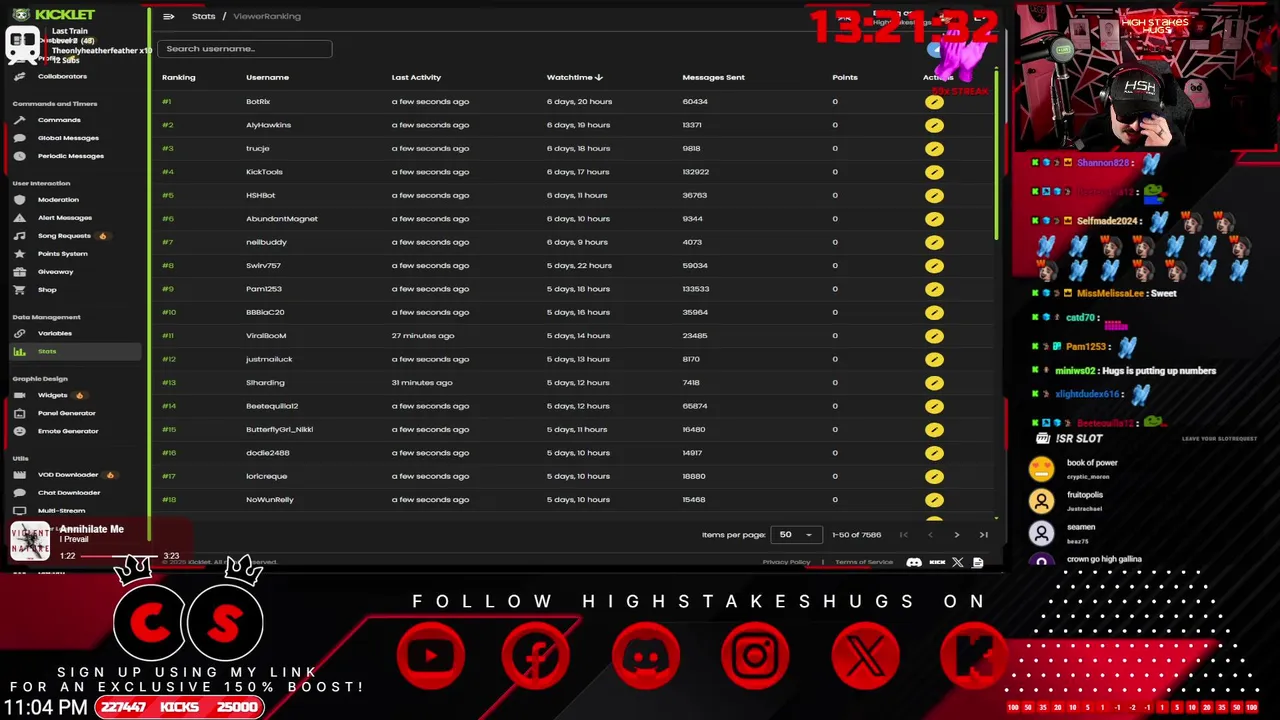Jump to the last page arrow
Image resolution: width=1280 pixels, height=720 pixels.
[983, 535]
